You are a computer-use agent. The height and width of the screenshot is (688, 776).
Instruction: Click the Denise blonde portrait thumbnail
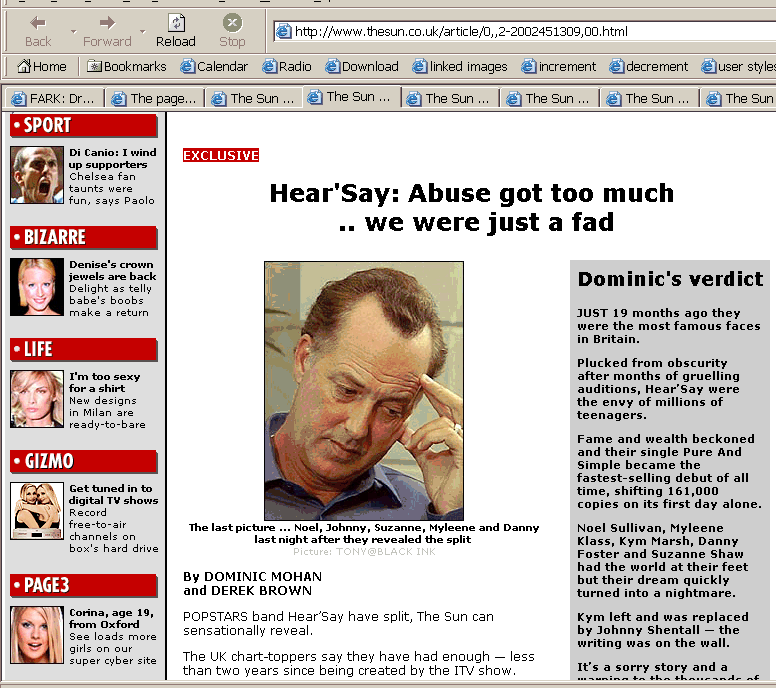coord(37,287)
